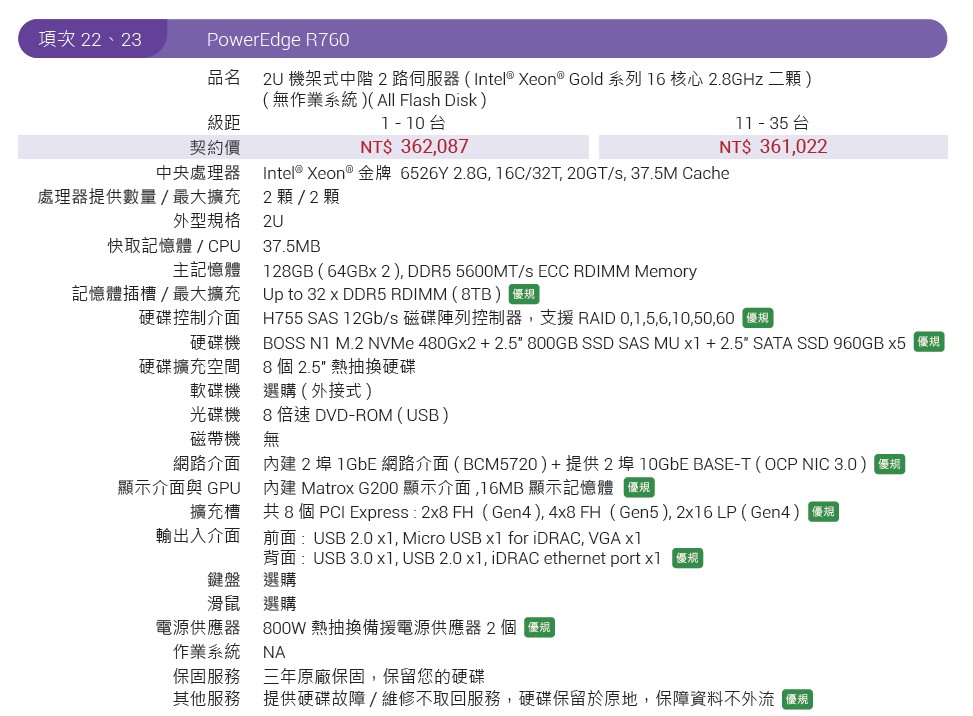973x716 pixels.
Task: Click the 網路介面 label
Action: (207, 463)
